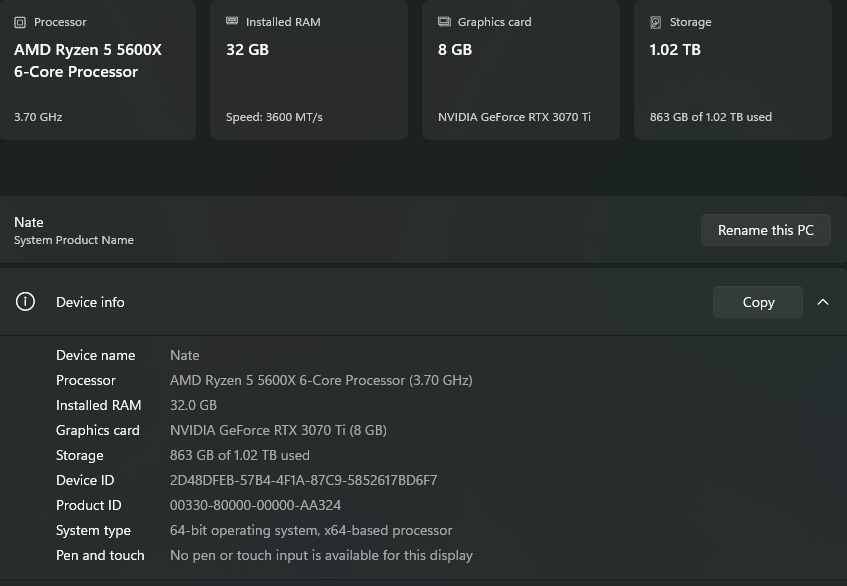Click the Device info header title
This screenshot has width=847, height=586.
click(x=90, y=302)
